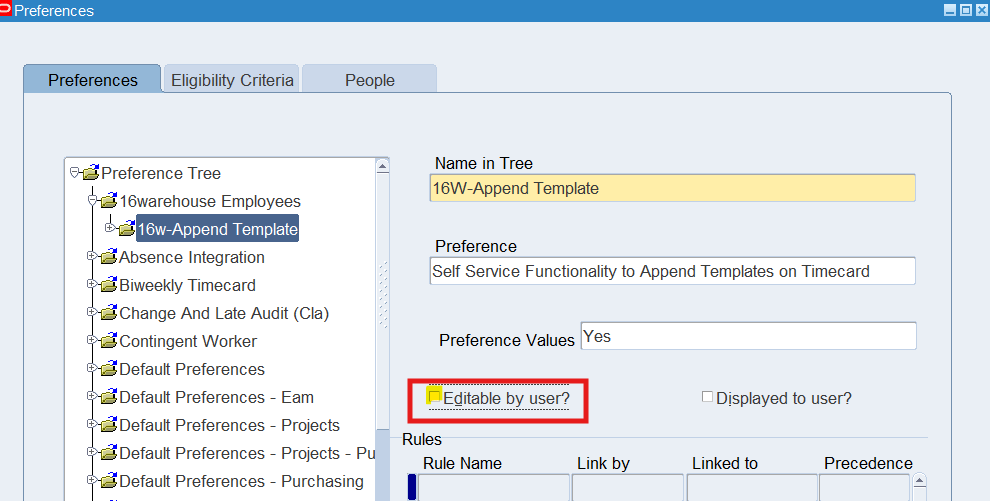Enable the Editable by user checkbox

point(434,396)
